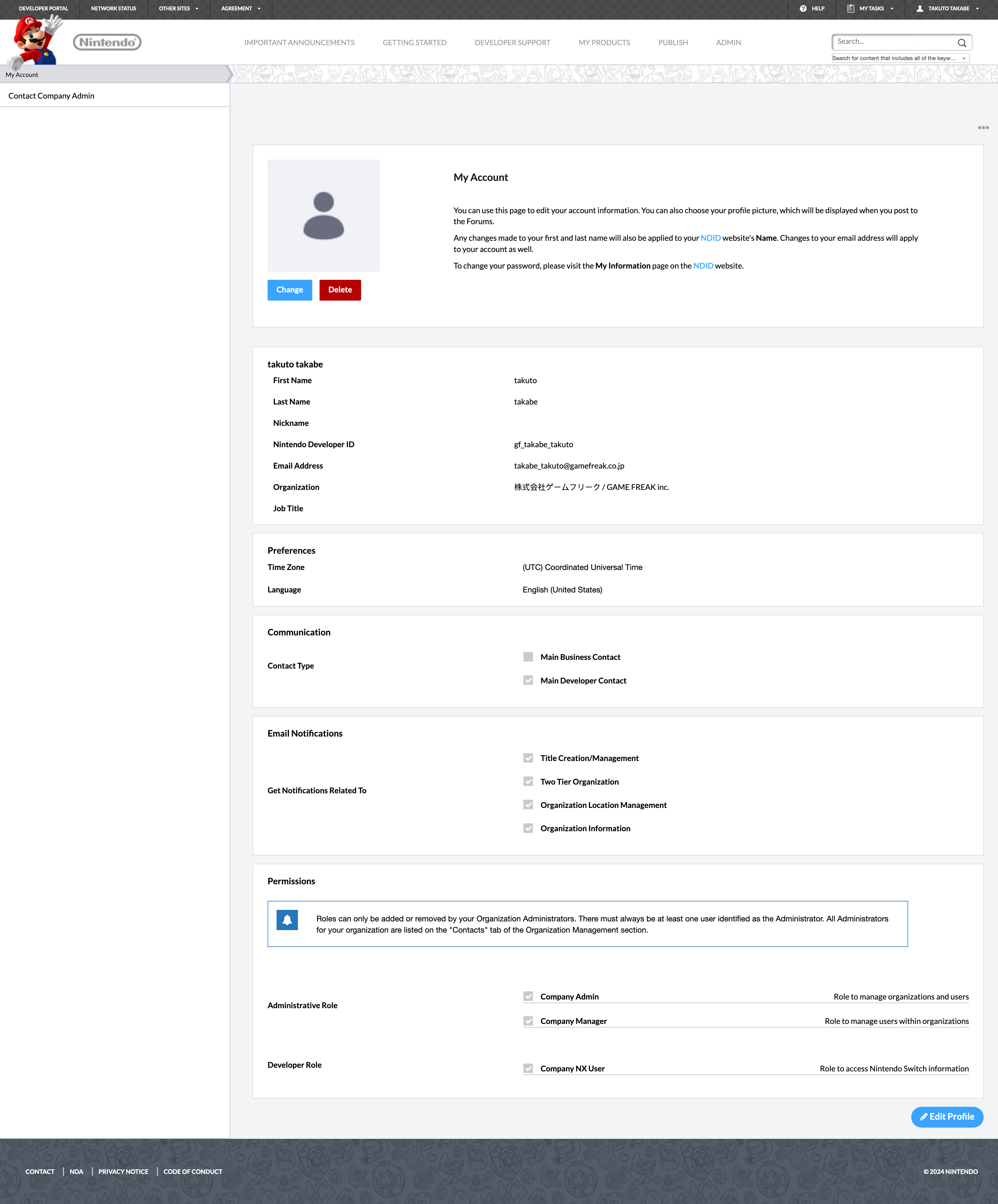The image size is (998, 1204).
Task: Click "Role to access Nintendo Switch information" text
Action: 894,1069
